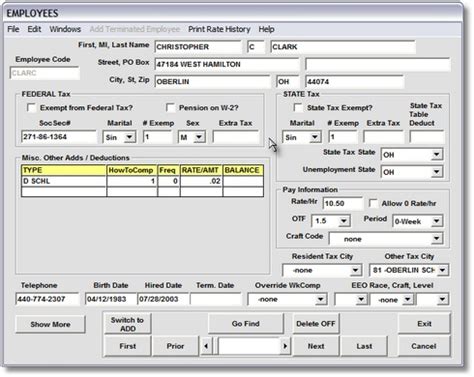Image resolution: width=474 pixels, height=377 pixels.
Task: Click the Federal Extra Tax field
Action: tap(236, 137)
